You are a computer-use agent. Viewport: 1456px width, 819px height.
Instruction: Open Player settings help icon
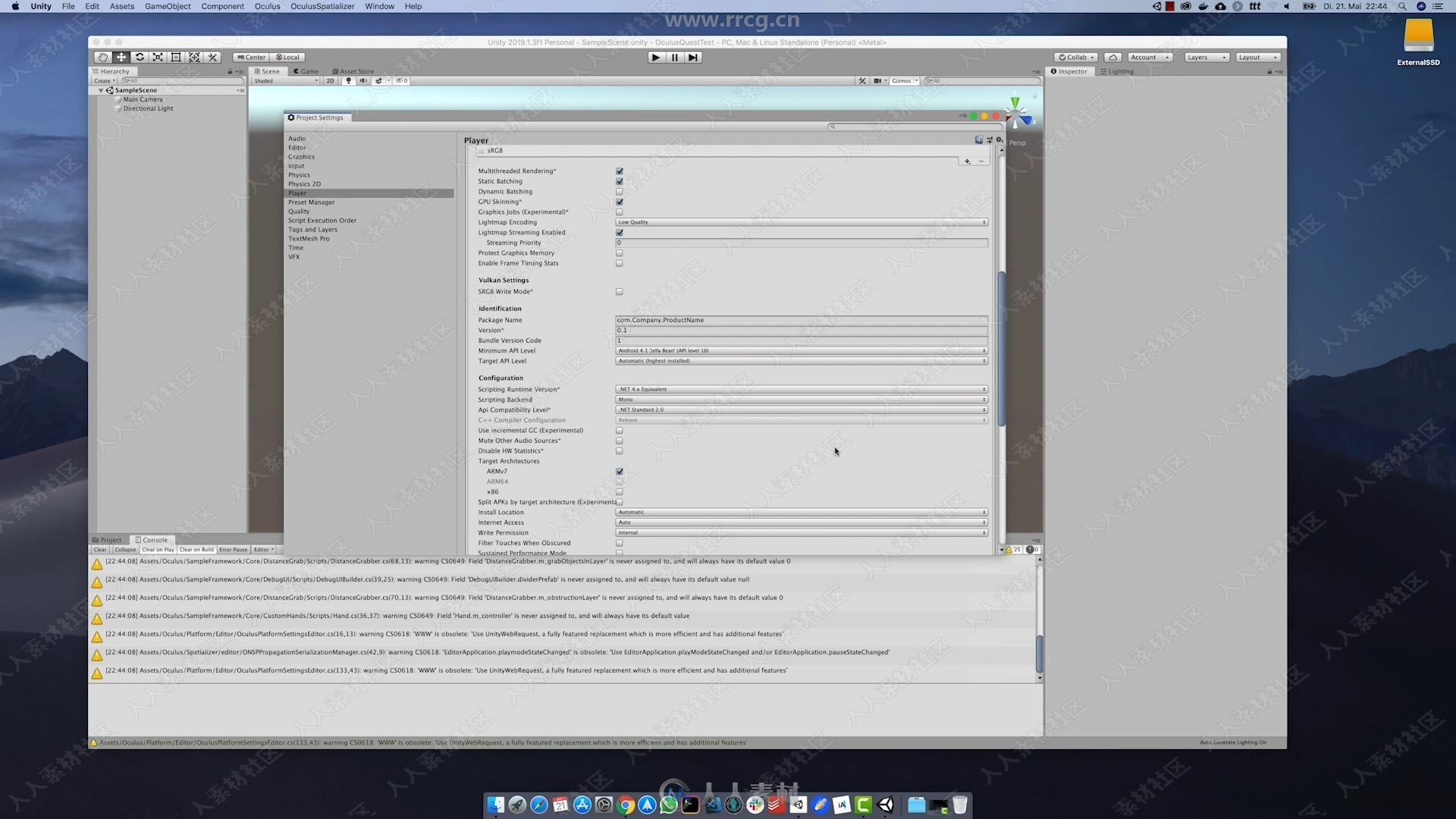[979, 140]
